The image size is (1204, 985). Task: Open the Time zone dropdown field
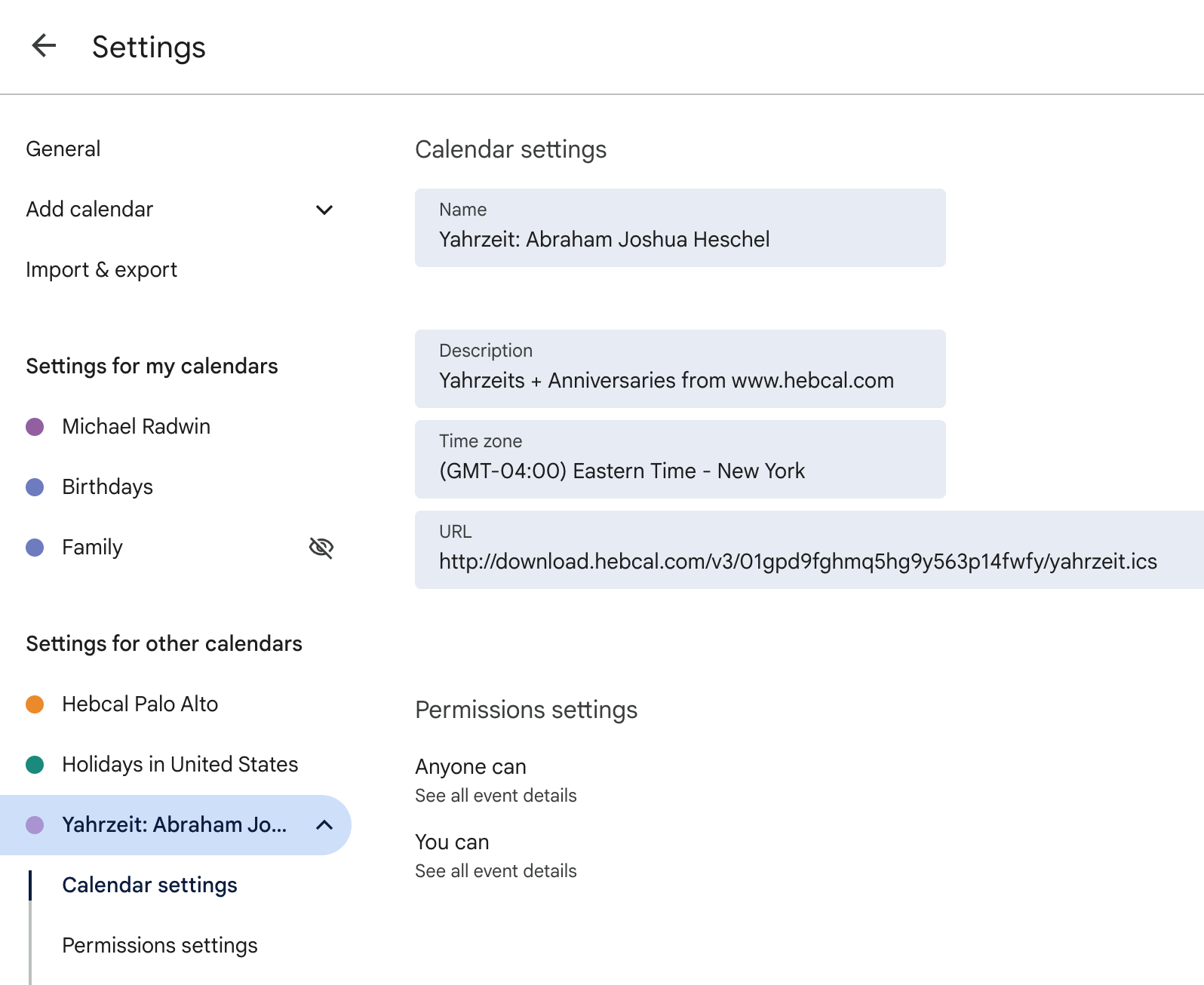coord(680,459)
